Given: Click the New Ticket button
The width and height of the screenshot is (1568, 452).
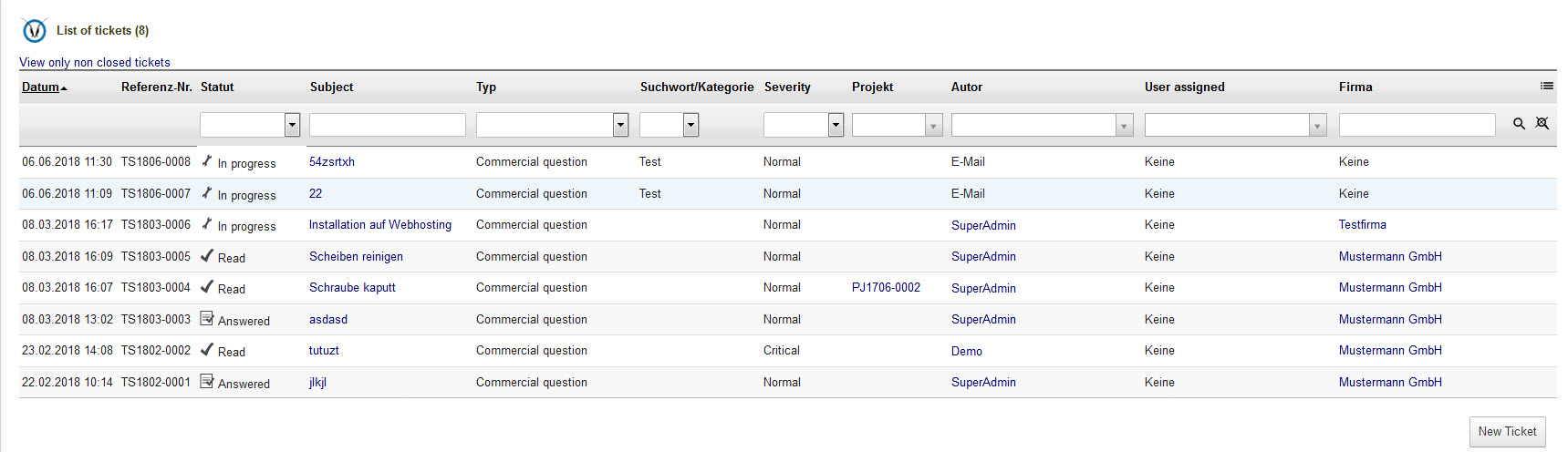Looking at the screenshot, I should [x=1507, y=431].
